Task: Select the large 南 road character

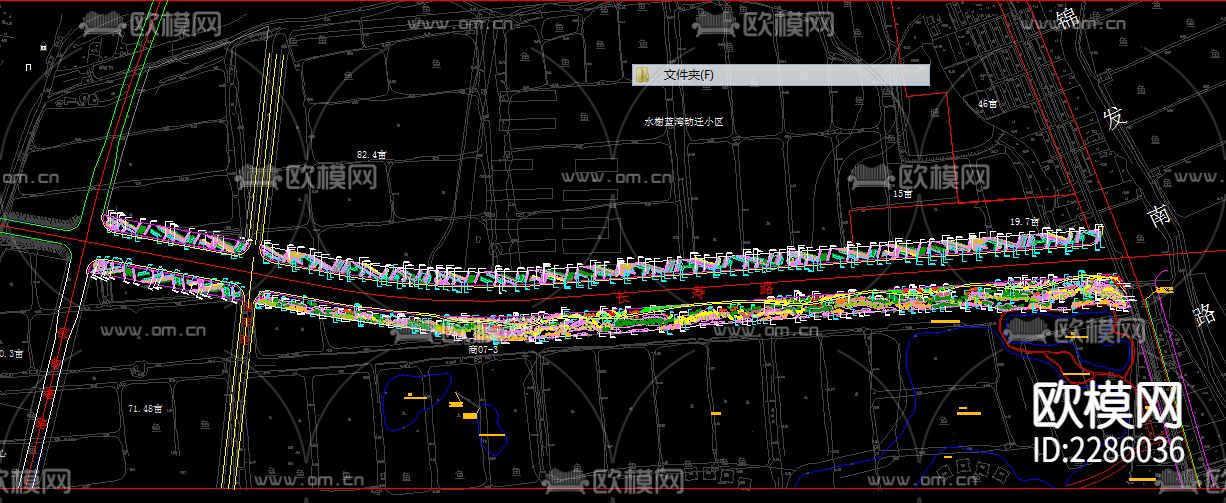Action: coord(1159,215)
